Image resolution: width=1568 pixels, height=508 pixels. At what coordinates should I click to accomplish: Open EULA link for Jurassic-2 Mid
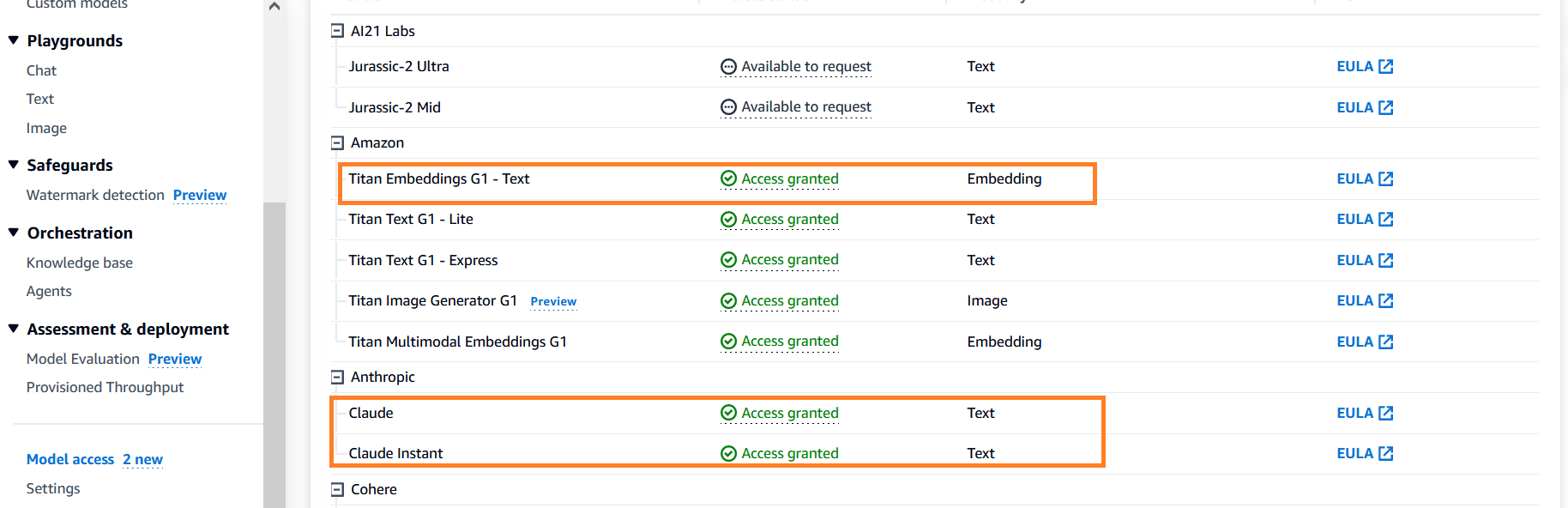(1365, 107)
